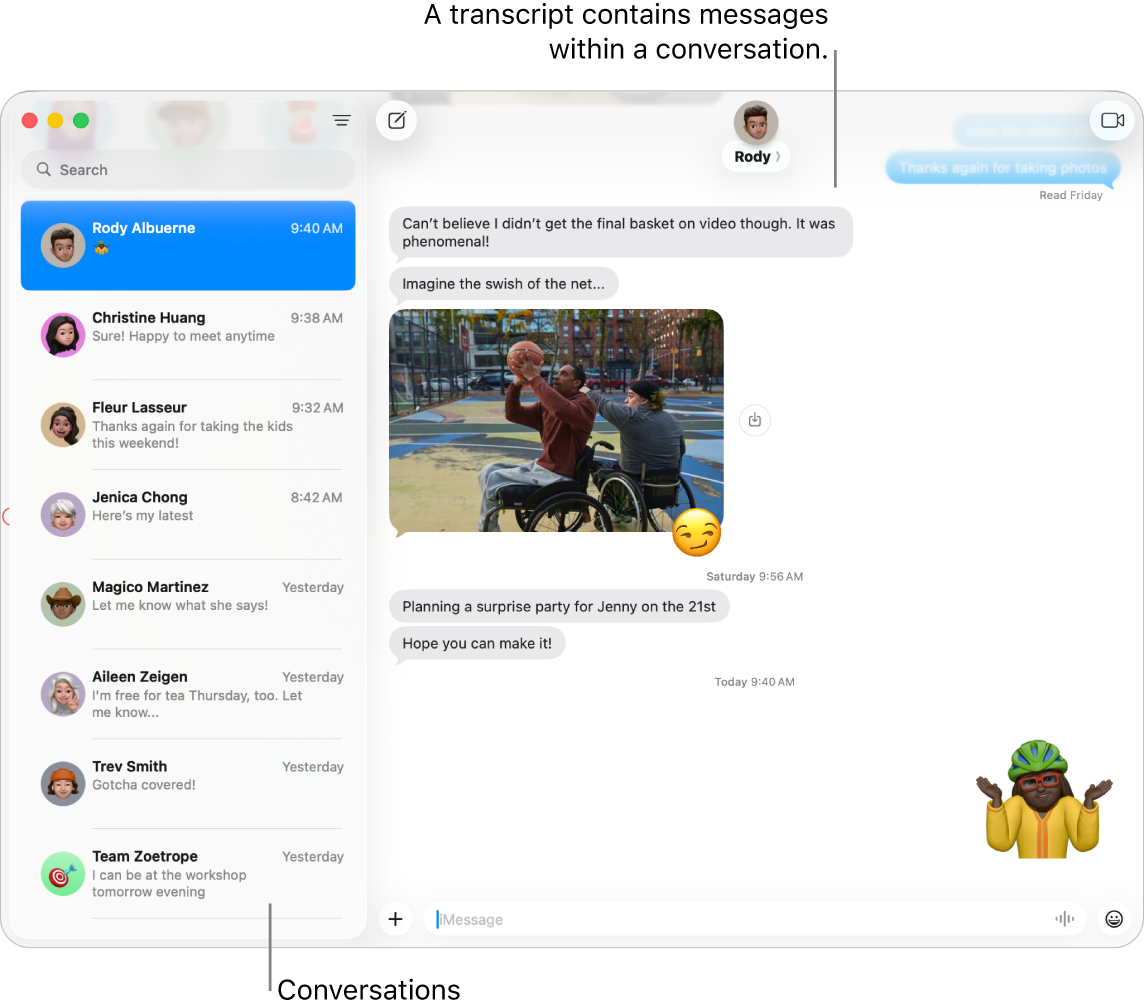
Task: Open the apps menu with the plus icon
Action: pos(396,919)
